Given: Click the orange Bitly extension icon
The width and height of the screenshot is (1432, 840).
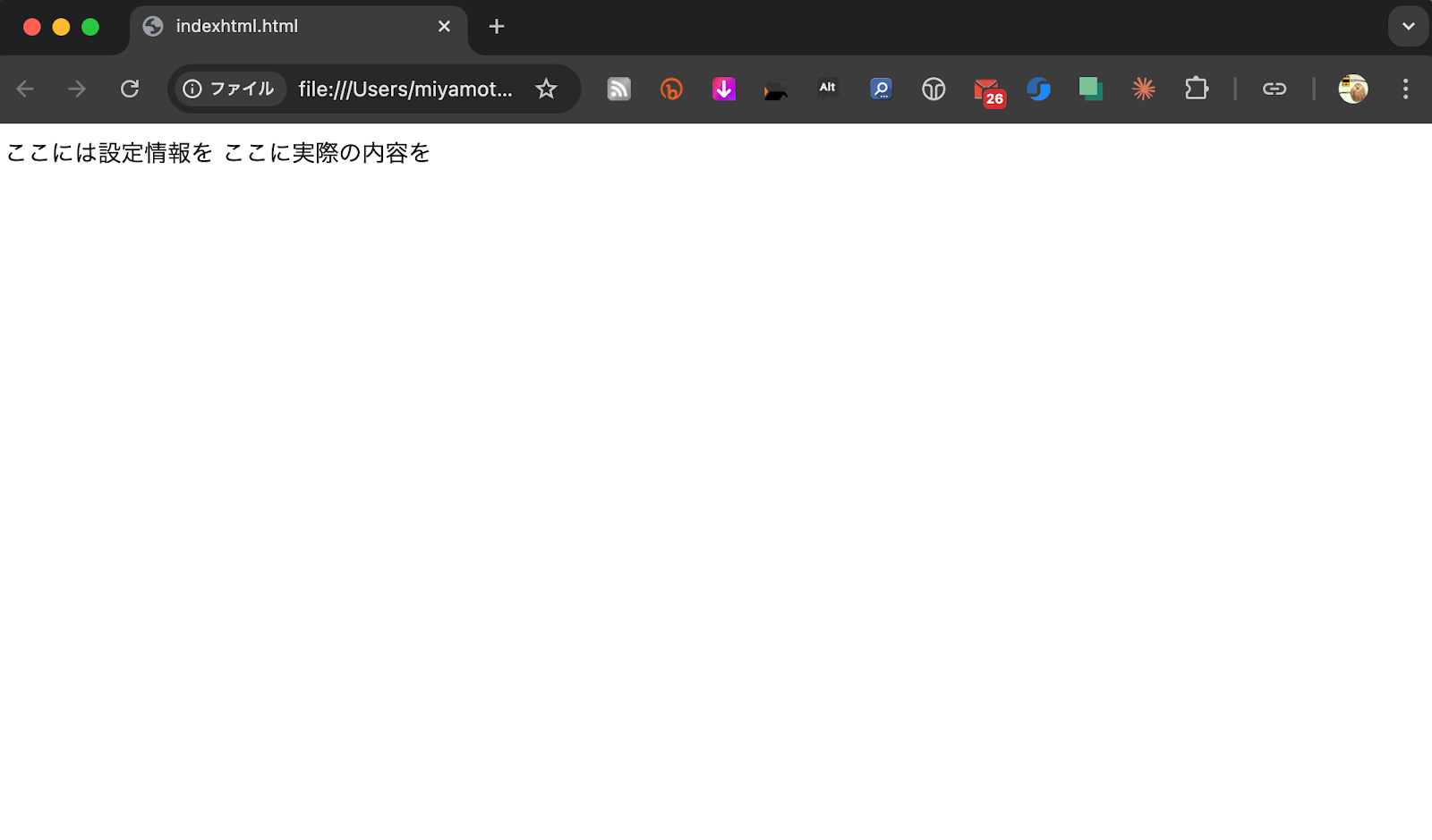Looking at the screenshot, I should point(671,89).
